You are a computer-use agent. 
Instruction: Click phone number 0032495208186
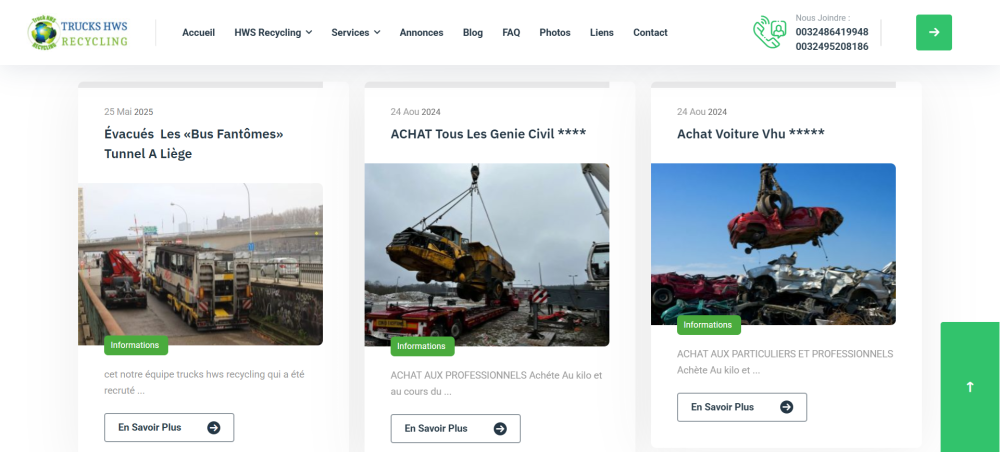tap(832, 47)
